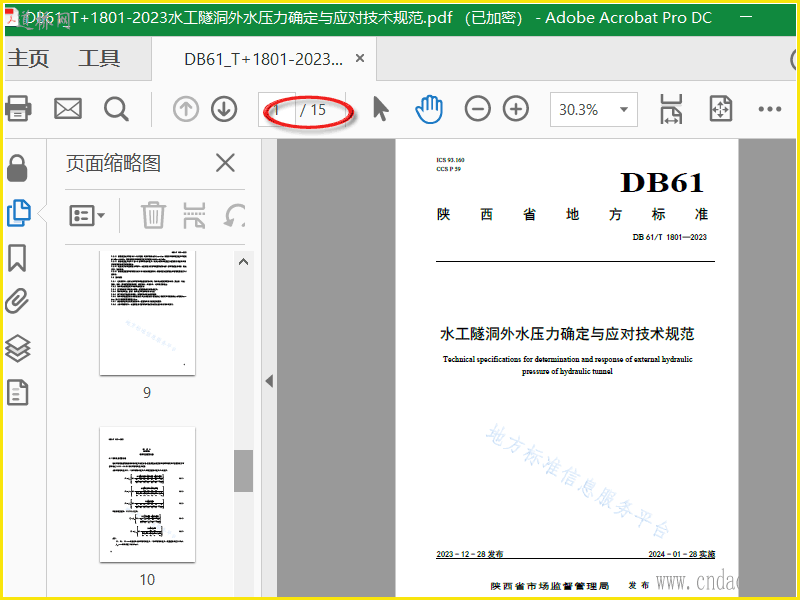Viewport: 800px width, 600px height.
Task: Click the thumbnail label 10
Action: click(x=147, y=580)
